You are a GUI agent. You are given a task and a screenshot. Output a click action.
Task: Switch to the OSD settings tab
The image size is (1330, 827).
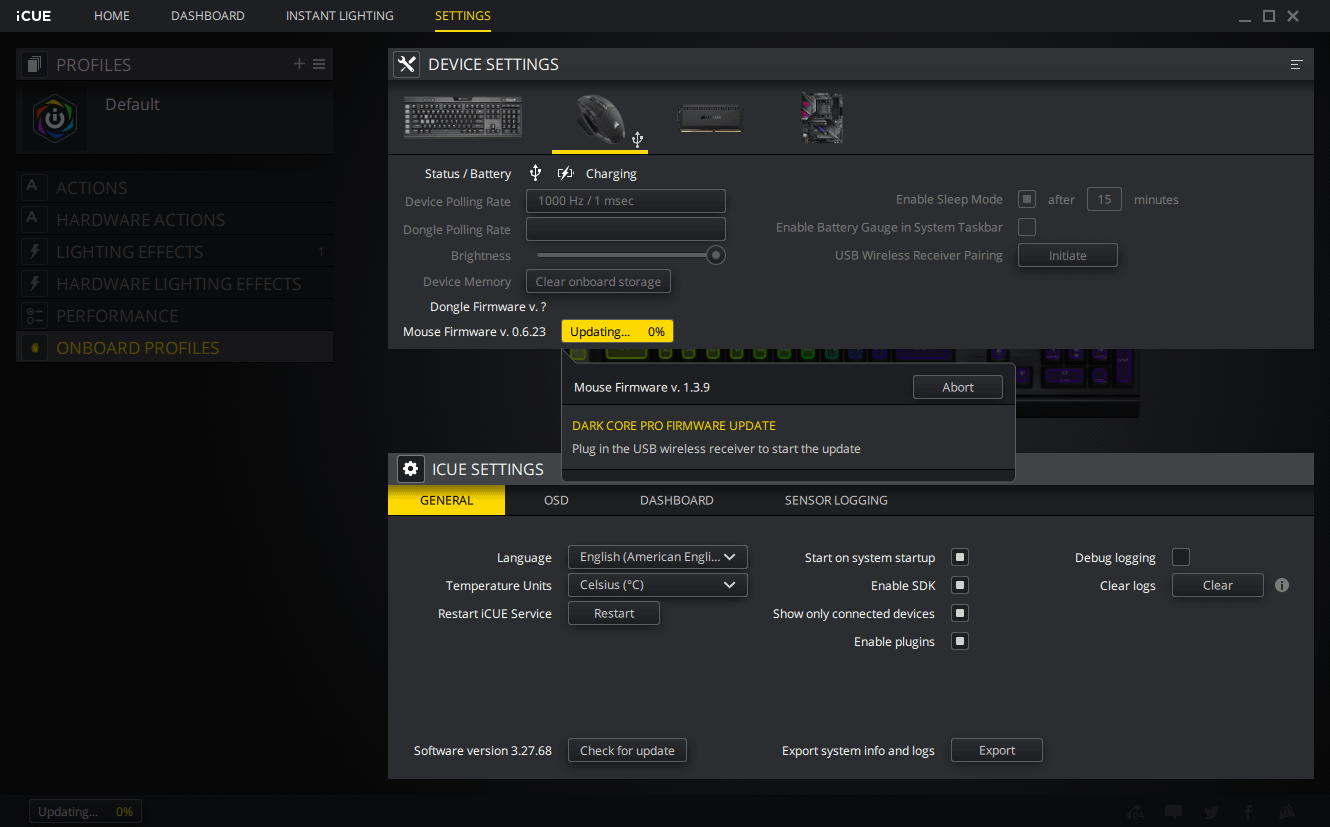(x=556, y=500)
